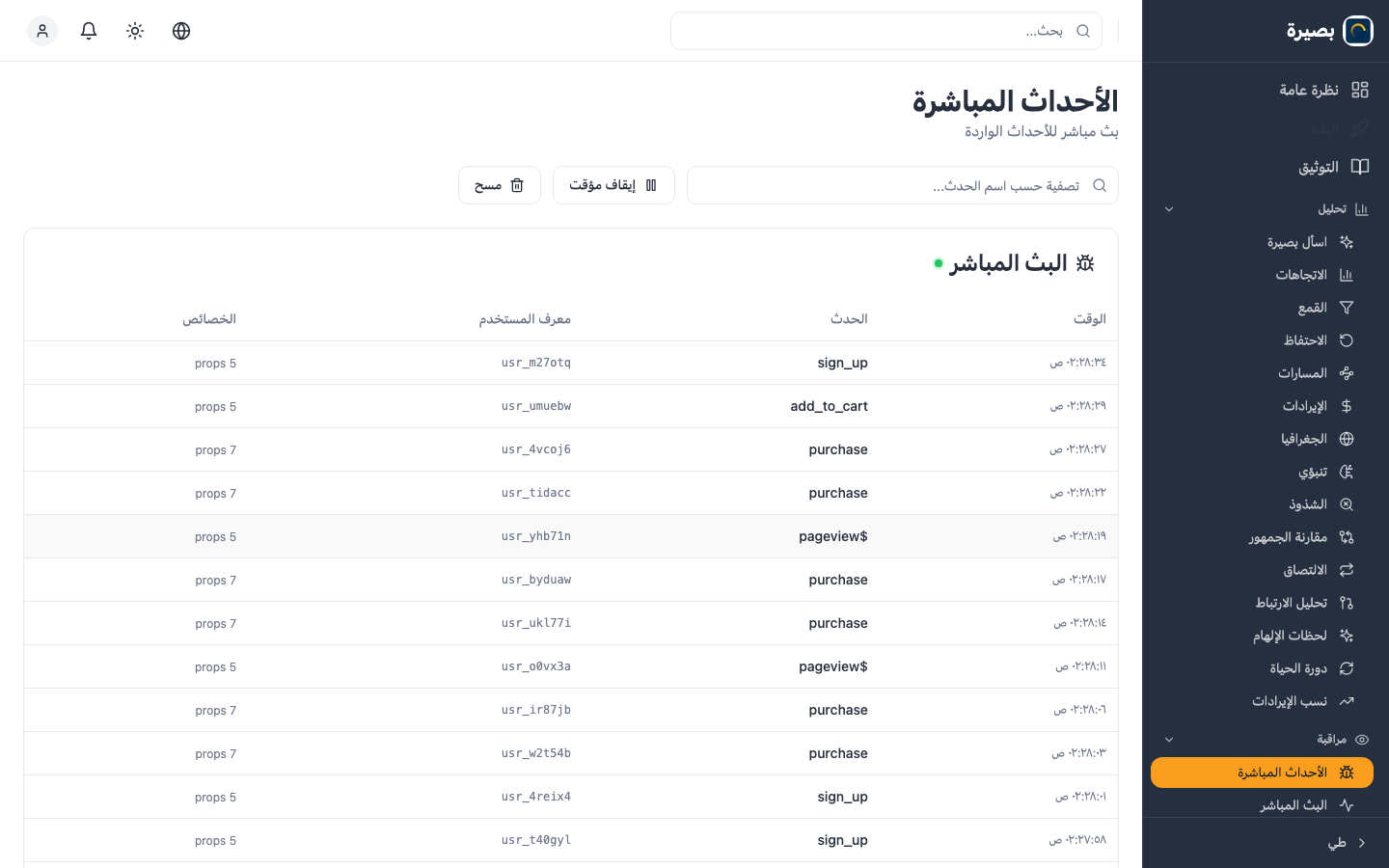1389x868 pixels.
Task: Click user id usr_o0vx3a
Action: tap(536, 666)
